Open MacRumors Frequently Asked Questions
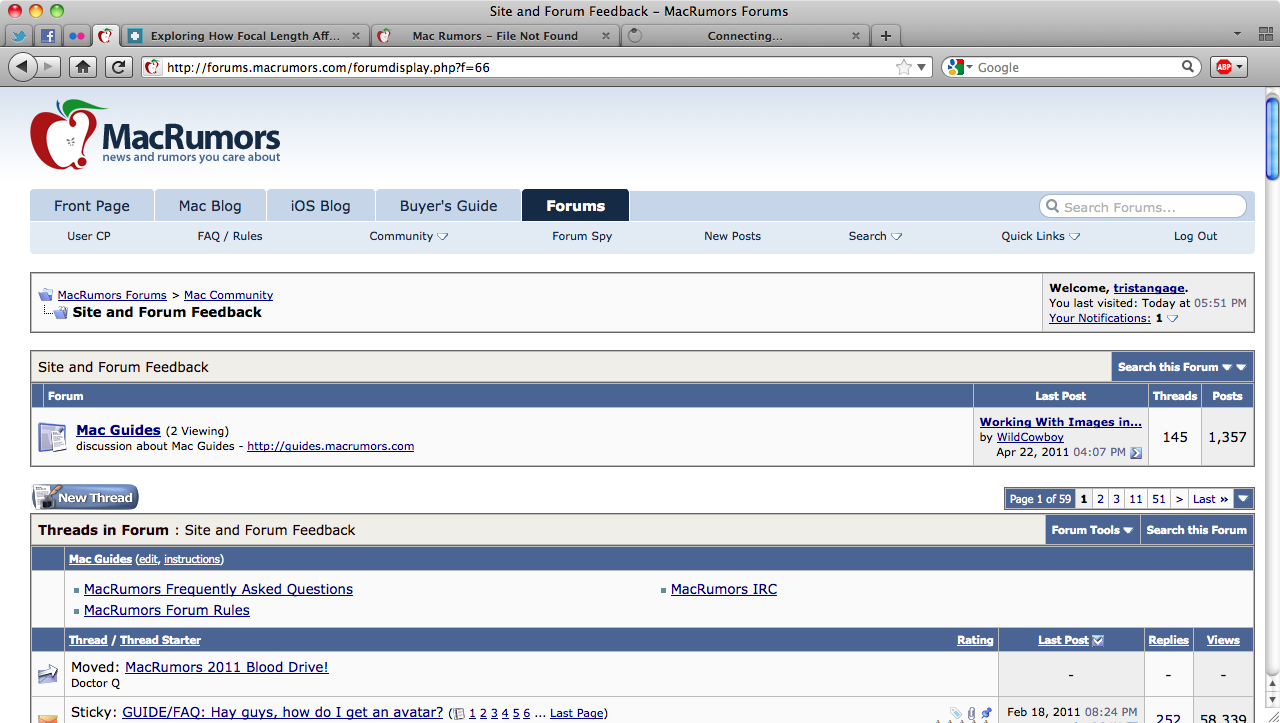The height and width of the screenshot is (723, 1280). click(218, 589)
